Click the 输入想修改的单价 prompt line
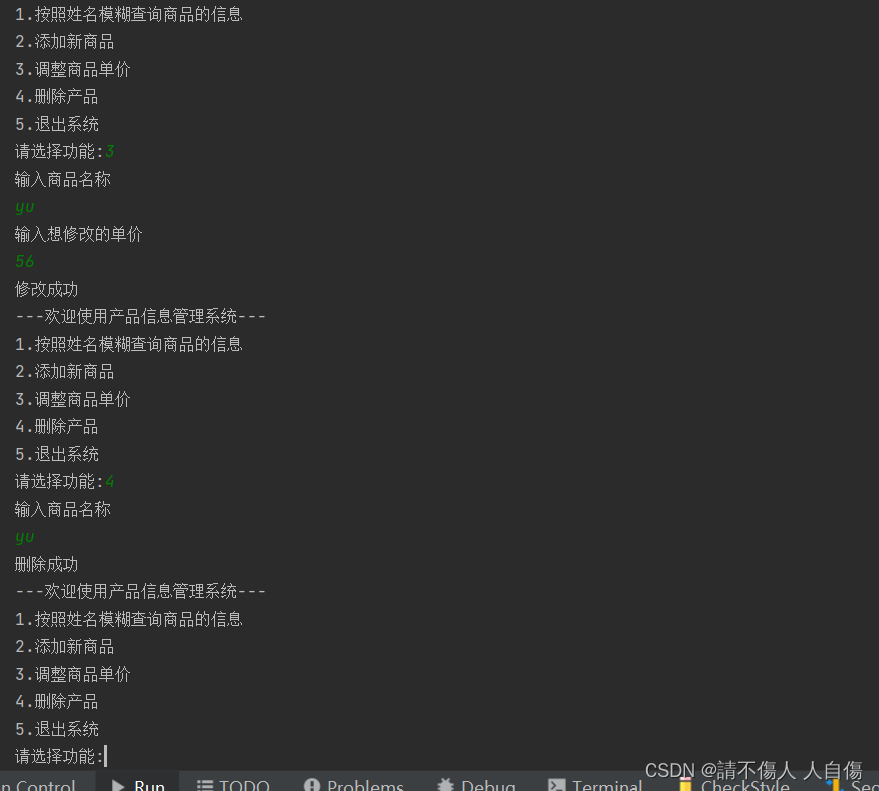This screenshot has height=791, width=879. [78, 234]
